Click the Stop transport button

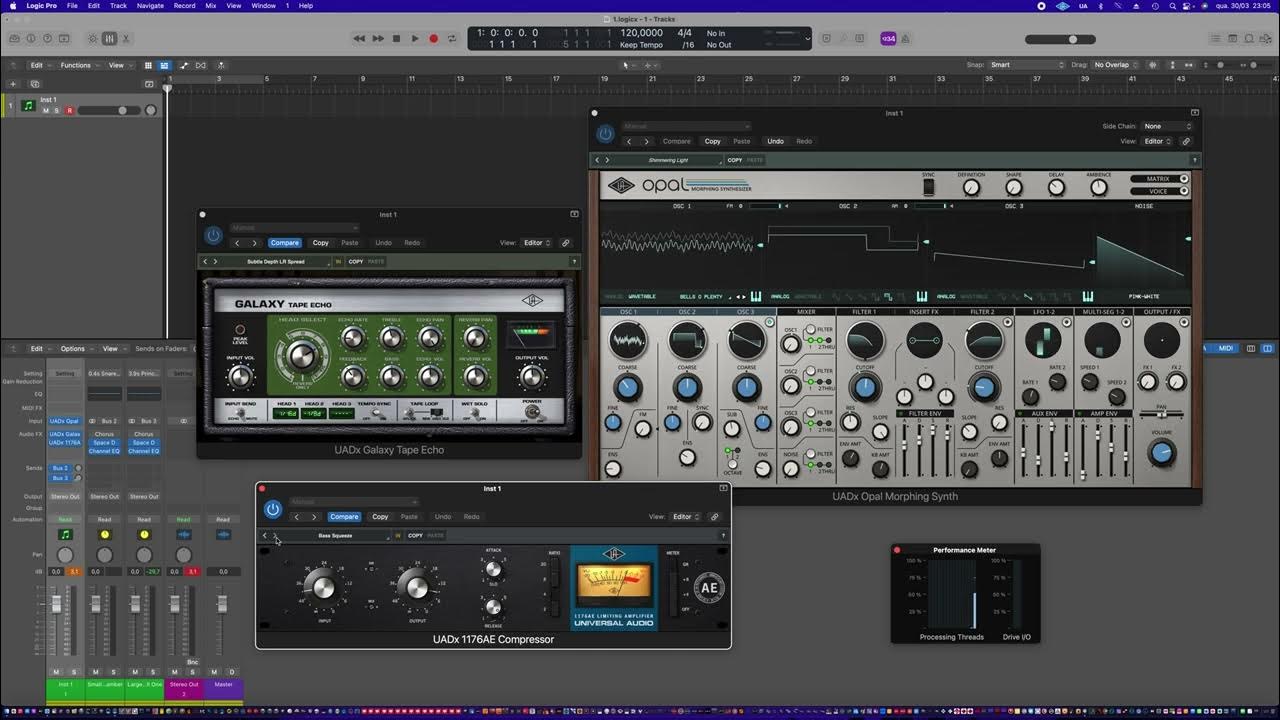396,38
